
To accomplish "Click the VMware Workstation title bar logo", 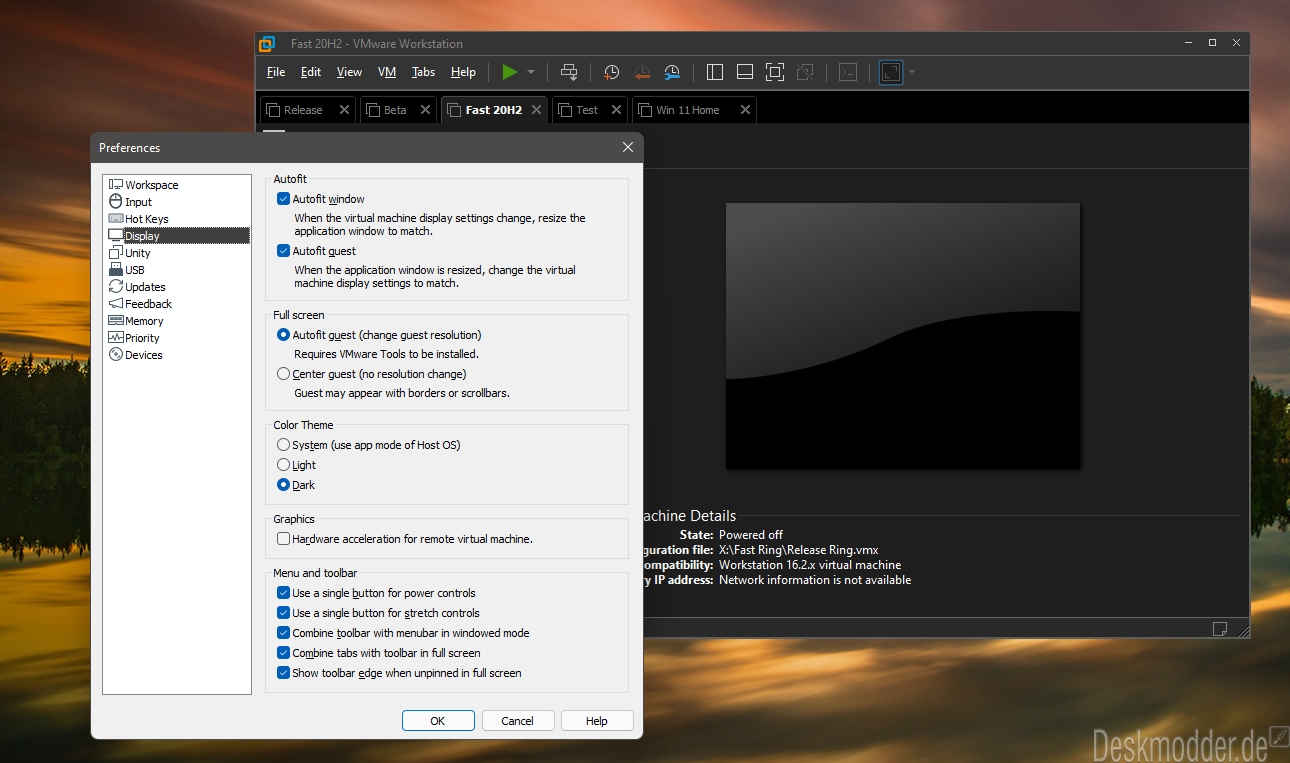I will coord(267,43).
